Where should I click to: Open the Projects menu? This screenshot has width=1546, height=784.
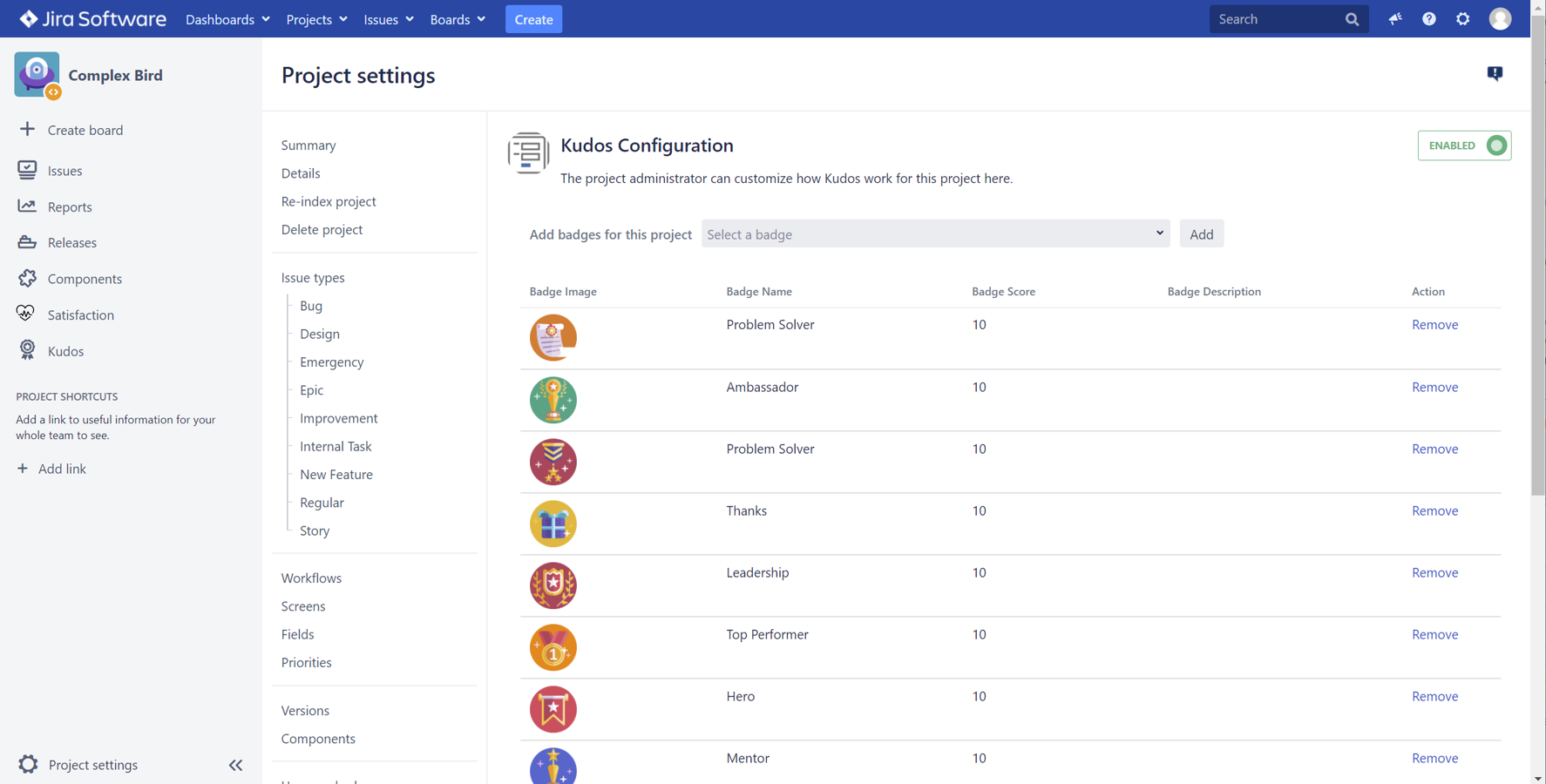point(316,19)
